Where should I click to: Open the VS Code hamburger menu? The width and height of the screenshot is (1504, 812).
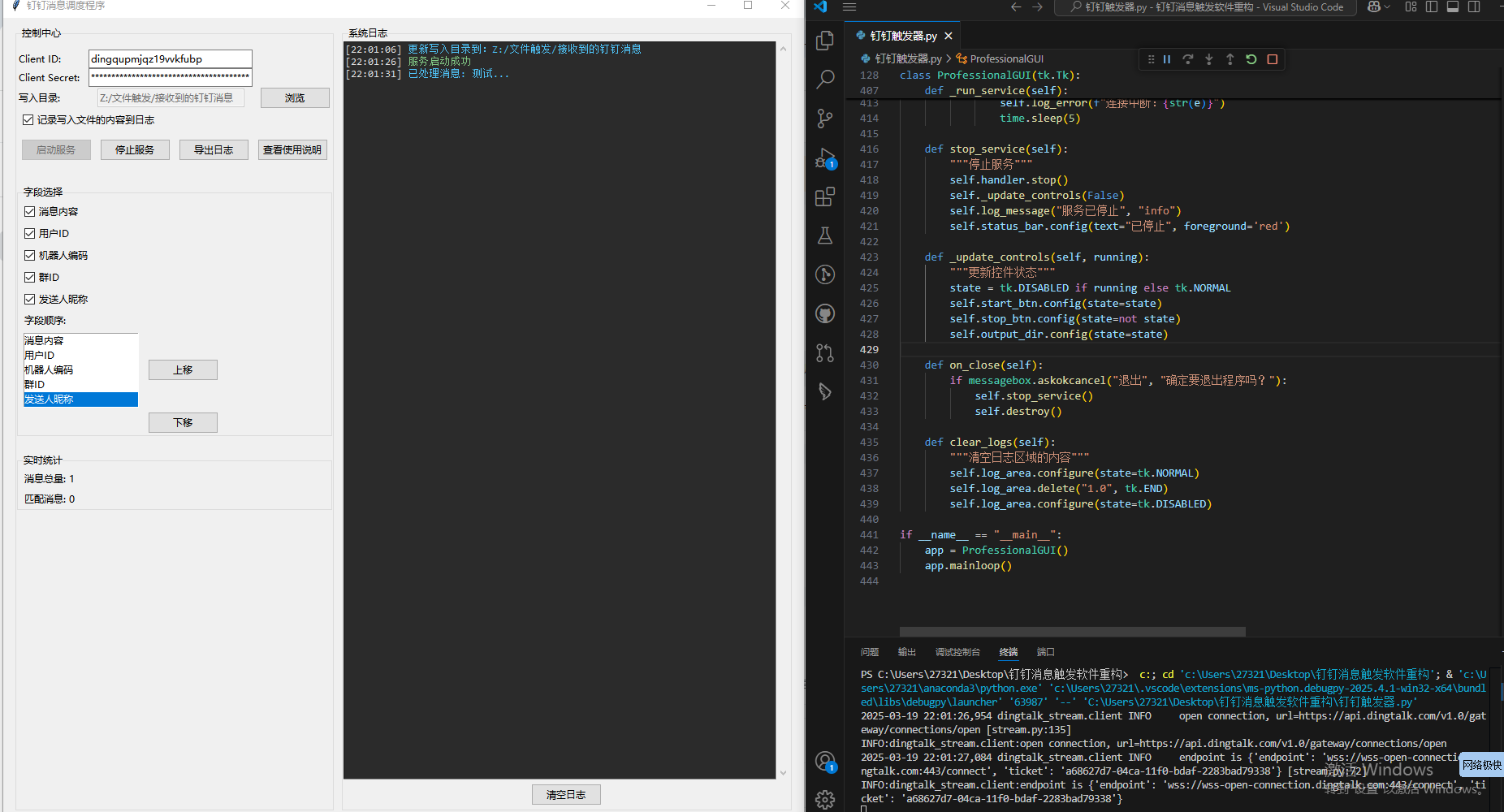[x=849, y=6]
